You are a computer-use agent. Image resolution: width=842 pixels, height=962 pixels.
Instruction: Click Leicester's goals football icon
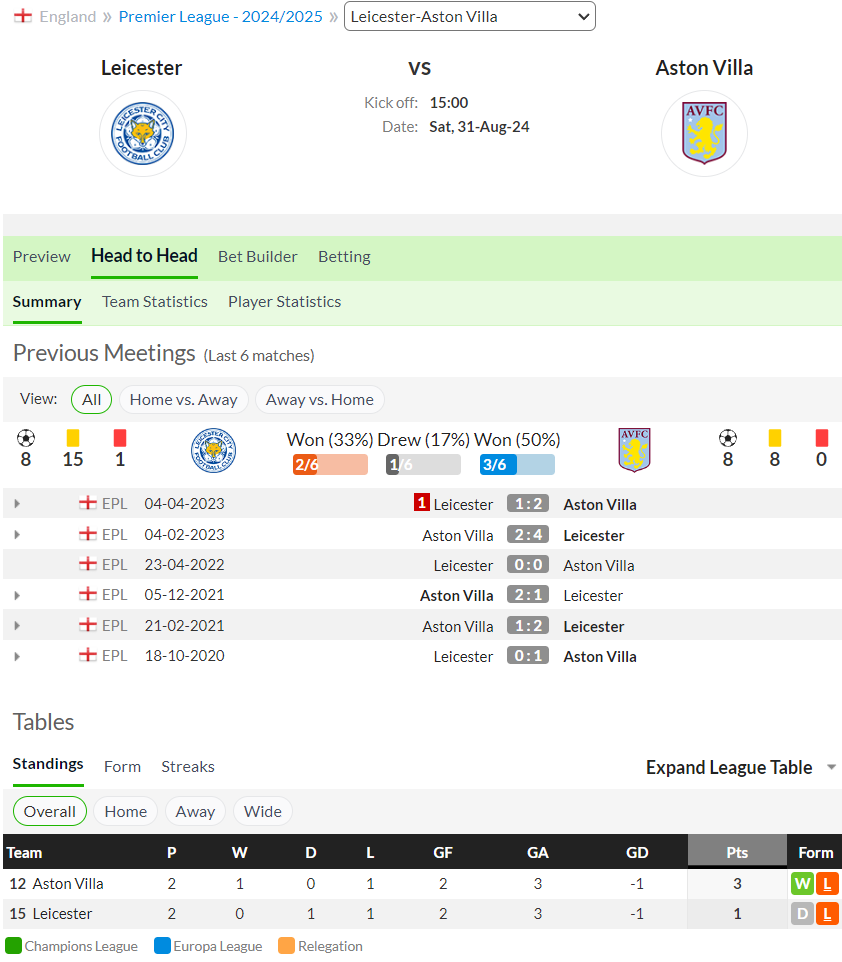26,438
